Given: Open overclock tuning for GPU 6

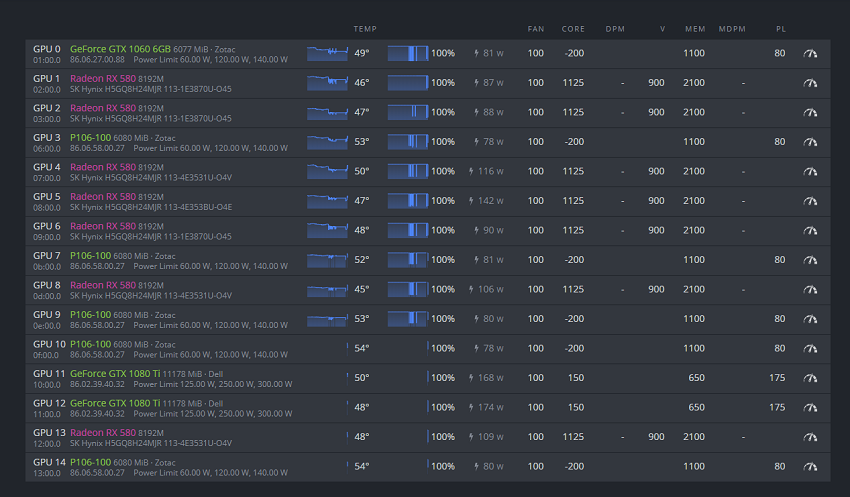Looking at the screenshot, I should [810, 230].
